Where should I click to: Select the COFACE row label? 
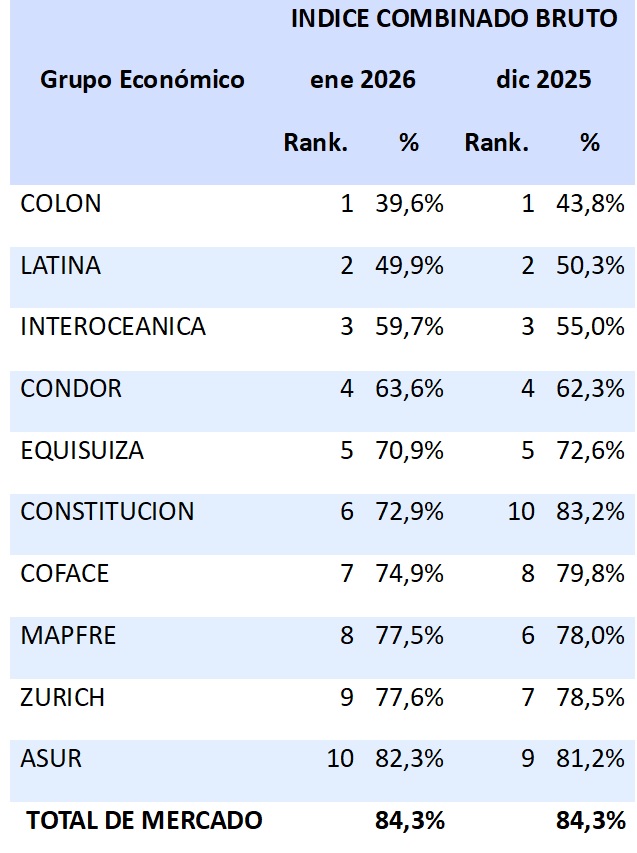[65, 574]
